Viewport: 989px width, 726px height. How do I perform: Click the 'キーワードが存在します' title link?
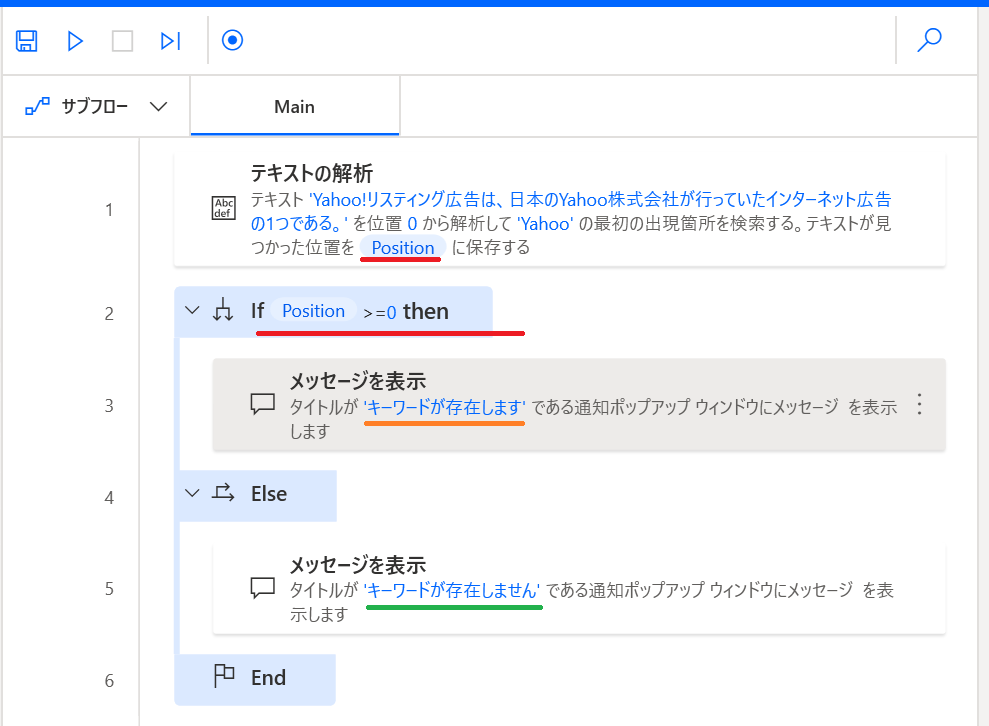tap(445, 407)
